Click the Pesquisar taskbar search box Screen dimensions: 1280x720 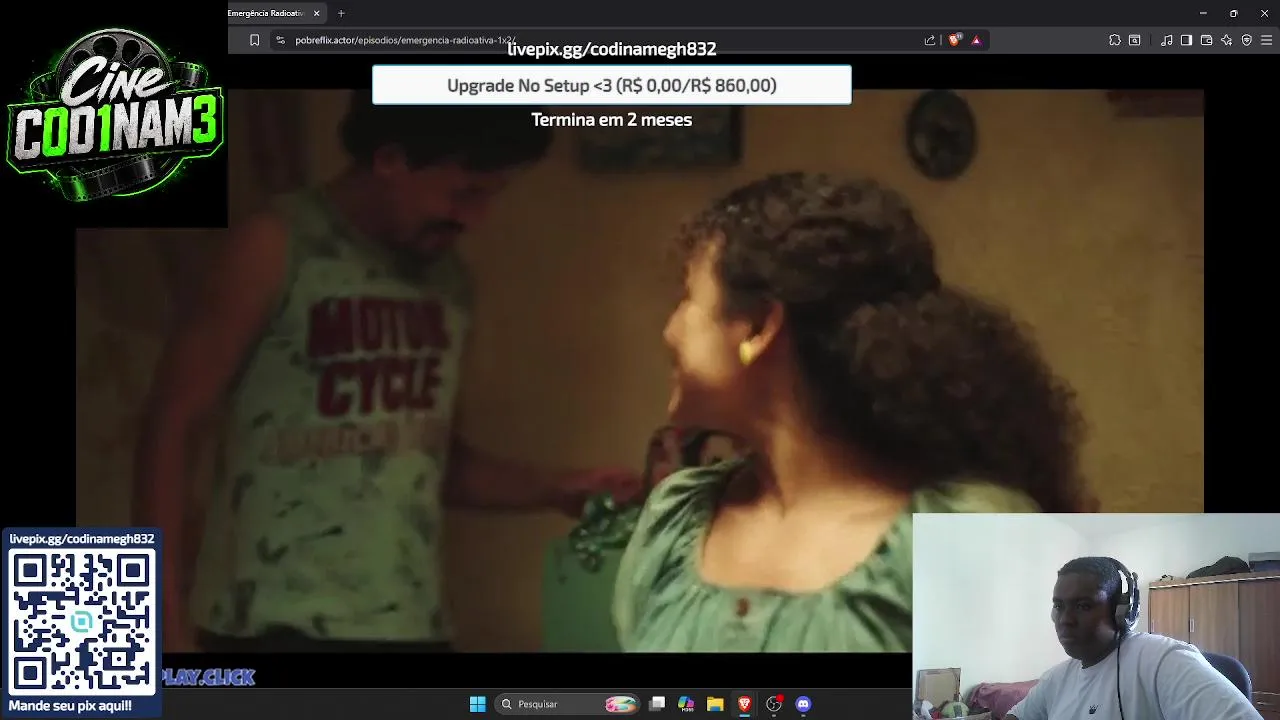(567, 704)
